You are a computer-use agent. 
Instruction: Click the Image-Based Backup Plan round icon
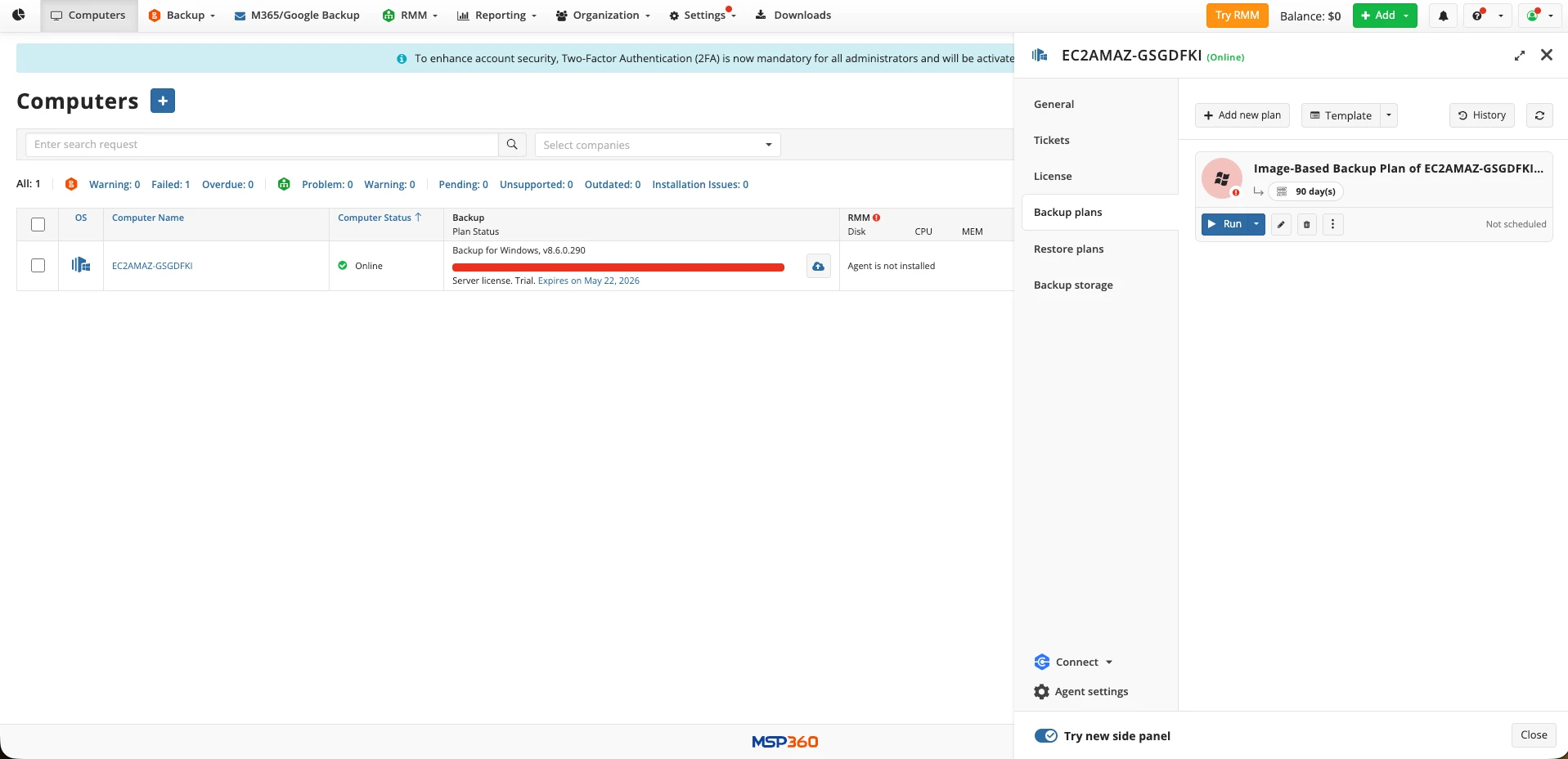[x=1222, y=178]
